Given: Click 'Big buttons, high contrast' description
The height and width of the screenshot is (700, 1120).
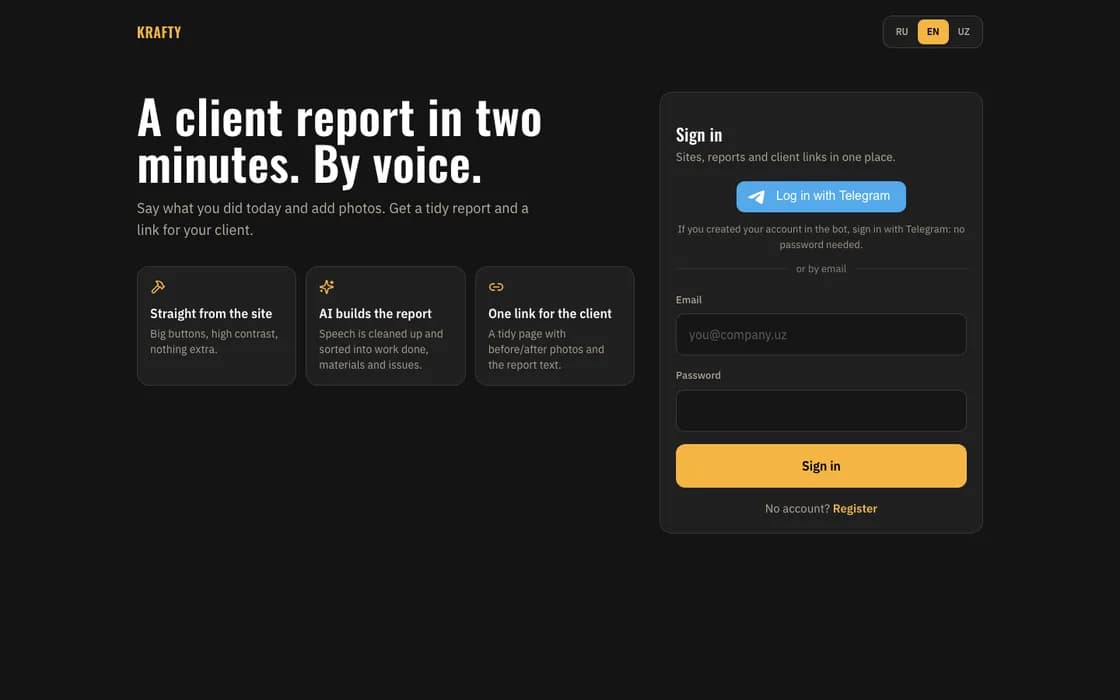Looking at the screenshot, I should click(x=214, y=341).
